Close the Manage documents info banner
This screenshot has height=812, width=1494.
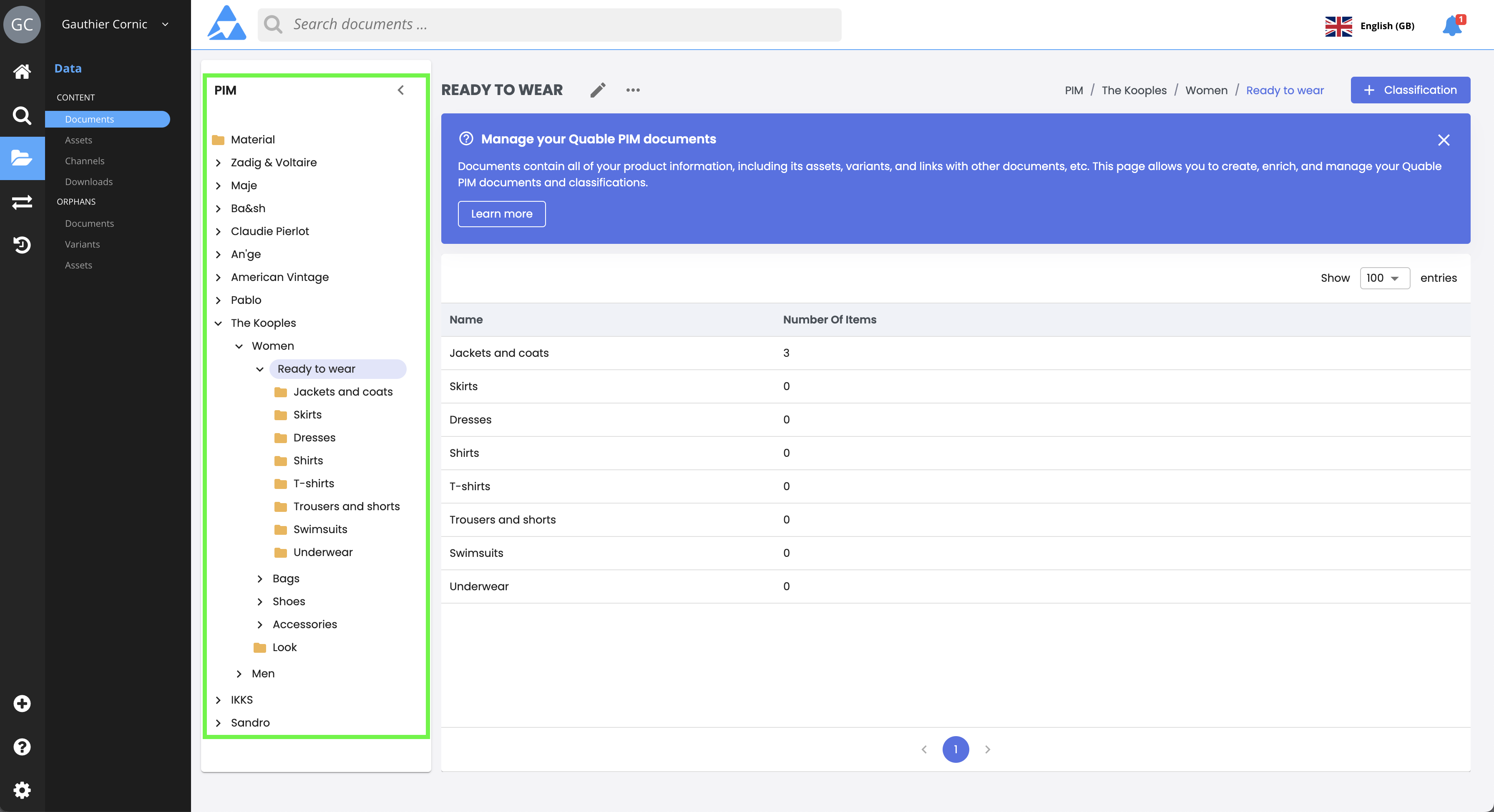pos(1444,140)
